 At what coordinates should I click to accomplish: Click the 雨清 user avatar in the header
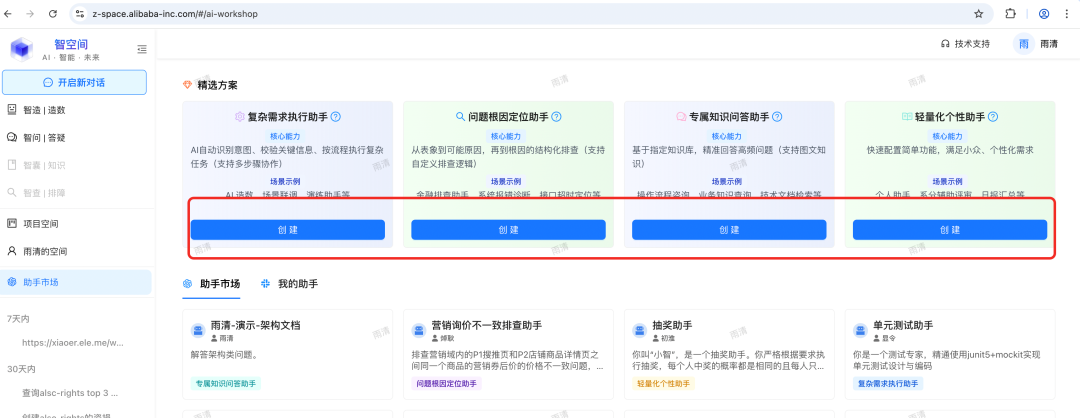(1023, 44)
